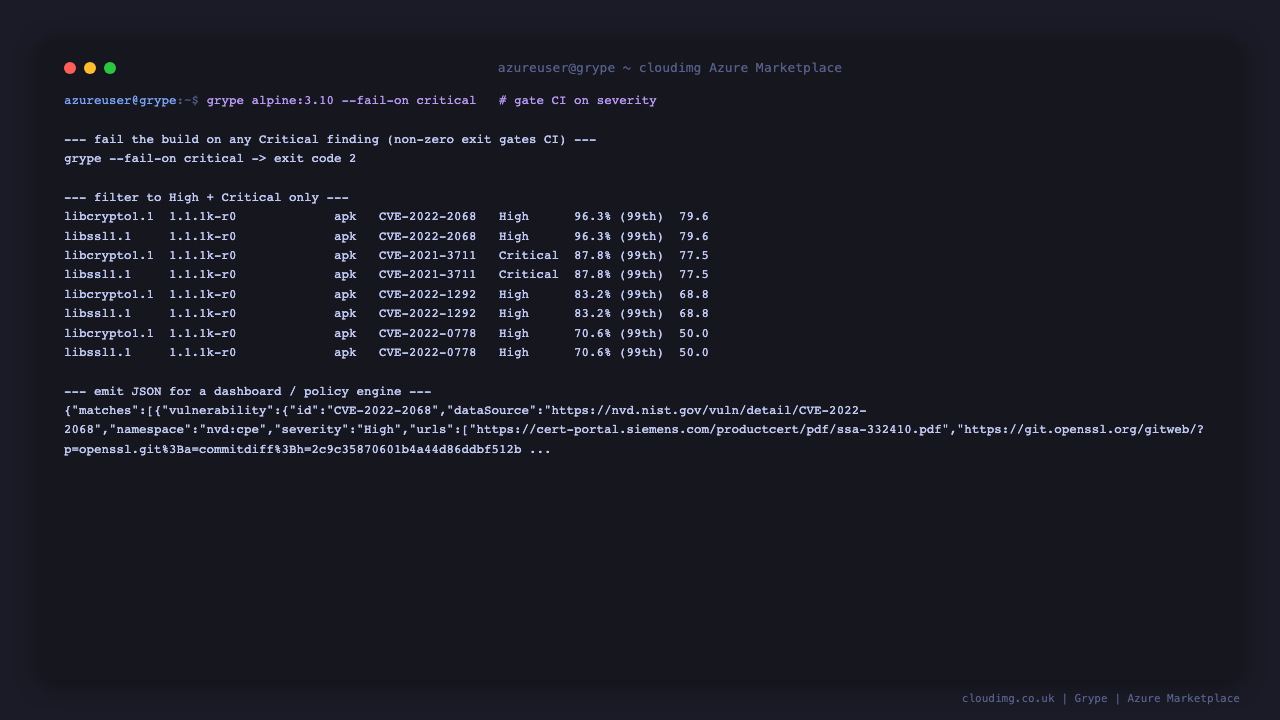Click CVE-2021-3711 in the libcrypto1.1 row
1280x720 pixels.
[x=427, y=256]
